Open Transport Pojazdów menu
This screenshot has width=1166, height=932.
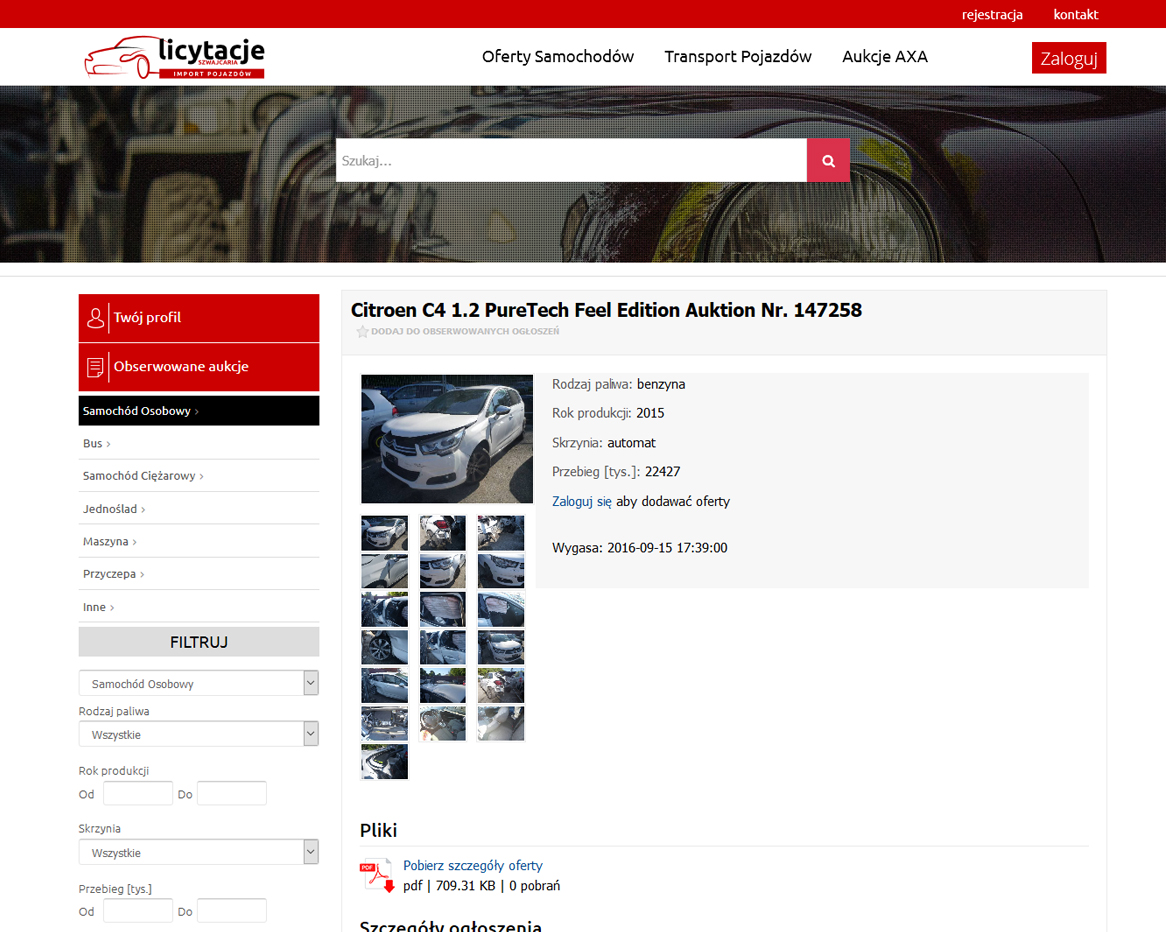pos(738,57)
